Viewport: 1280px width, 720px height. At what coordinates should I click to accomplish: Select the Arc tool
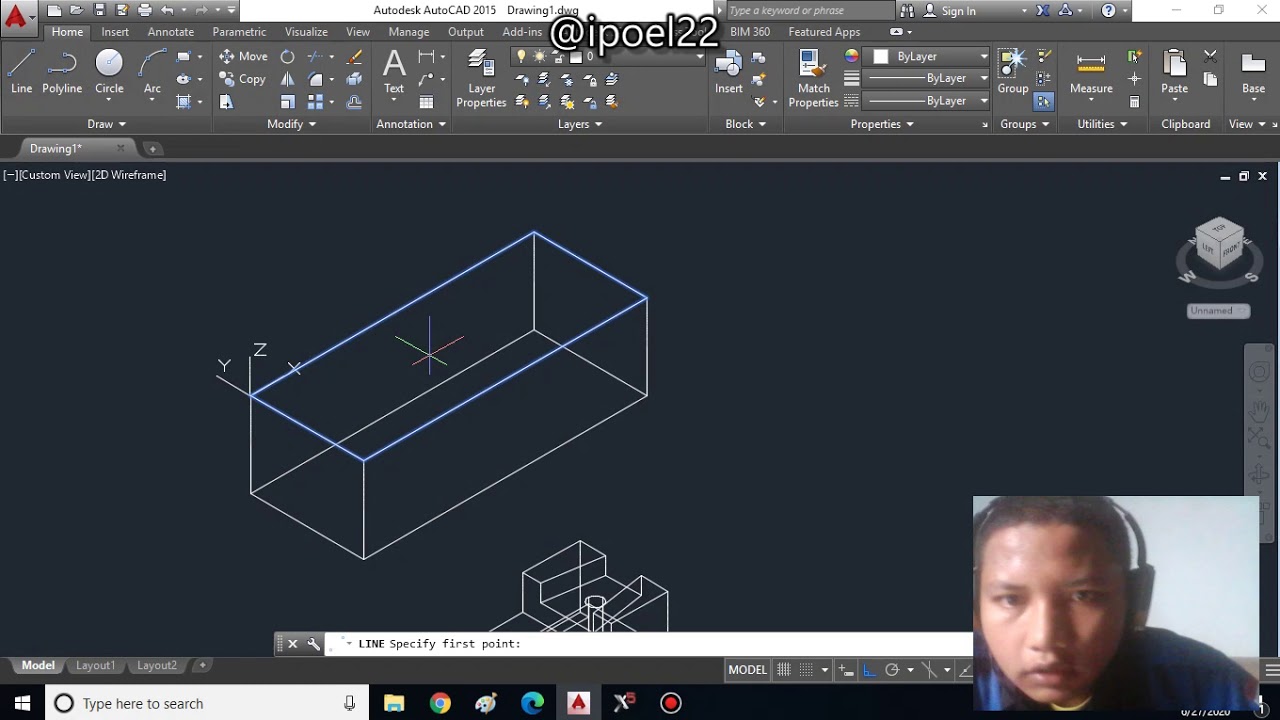(x=152, y=72)
